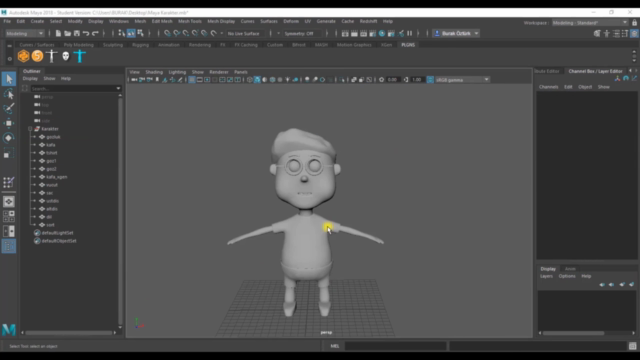Click the Outliner horizontal scrollbar
Screen dimensions: 640x360
point(69,333)
